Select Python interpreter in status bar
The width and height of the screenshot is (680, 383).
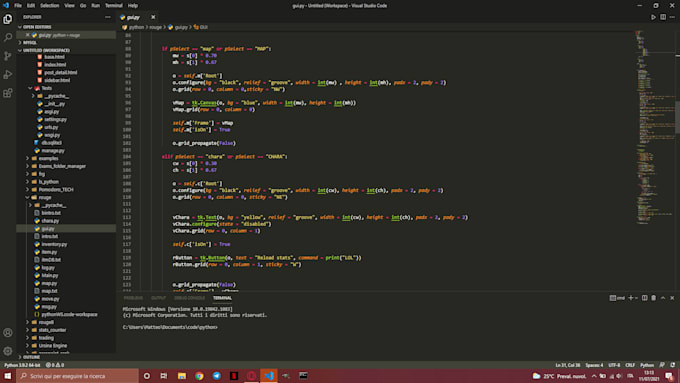pos(22,365)
